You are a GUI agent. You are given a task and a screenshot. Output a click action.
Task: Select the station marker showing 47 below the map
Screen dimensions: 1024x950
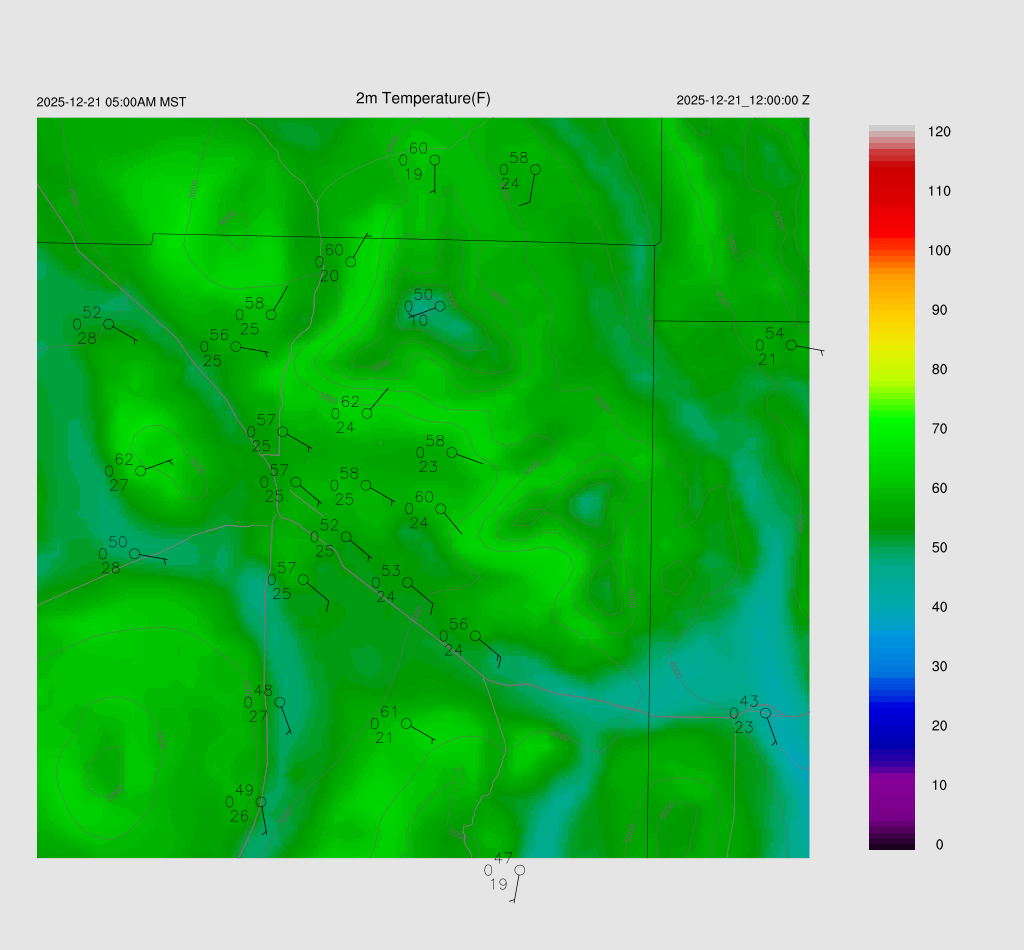pyautogui.click(x=519, y=870)
